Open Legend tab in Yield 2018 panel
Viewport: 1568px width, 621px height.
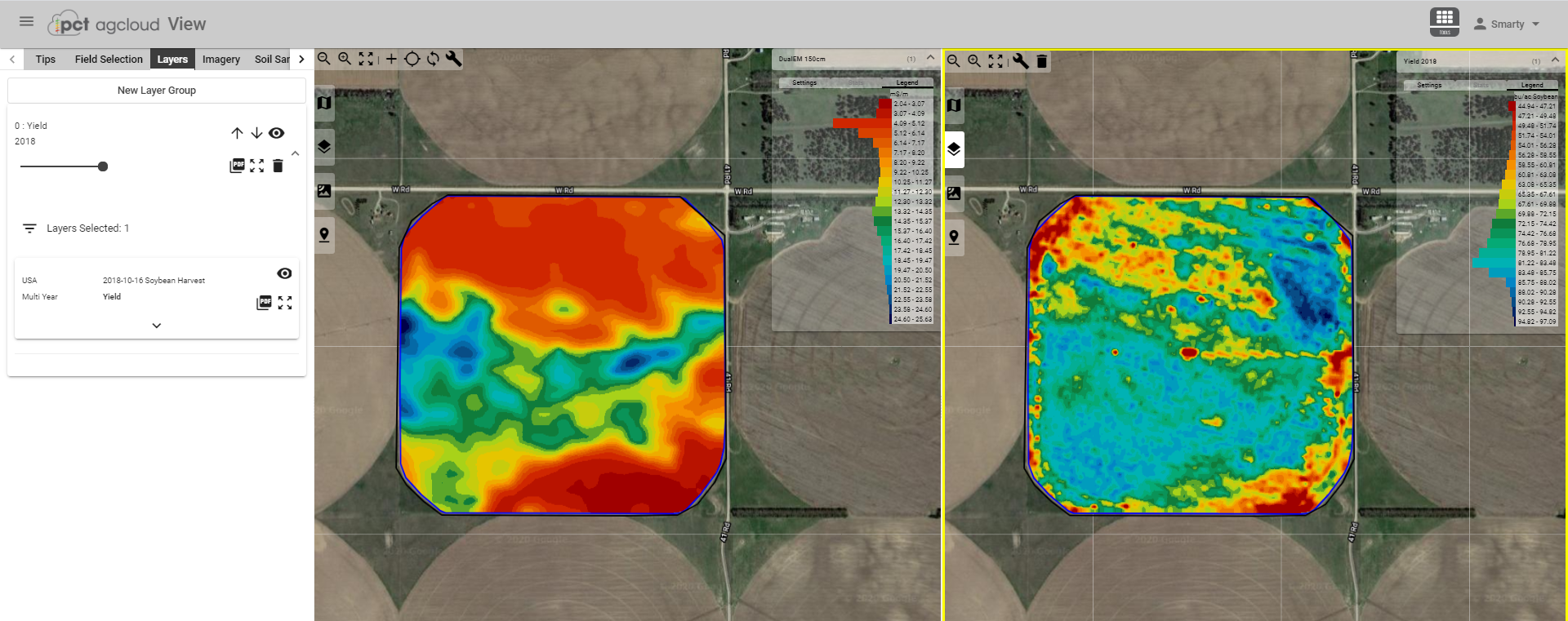(1532, 85)
